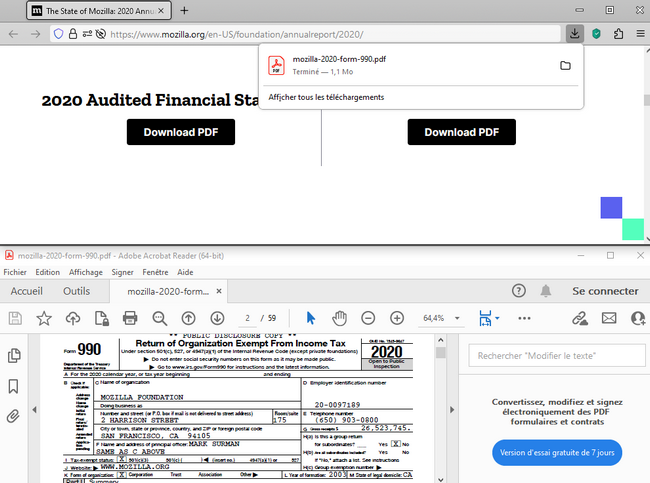Image resolution: width=650 pixels, height=483 pixels.
Task: Click Rechercher Modifier le texte field
Action: (x=557, y=355)
